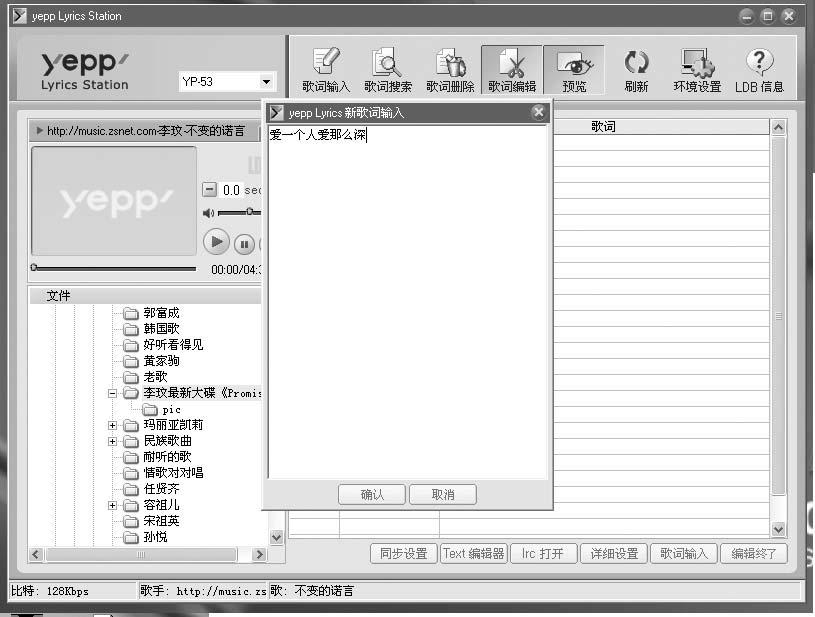
Task: Pause playback with the pause button
Action: (x=244, y=244)
